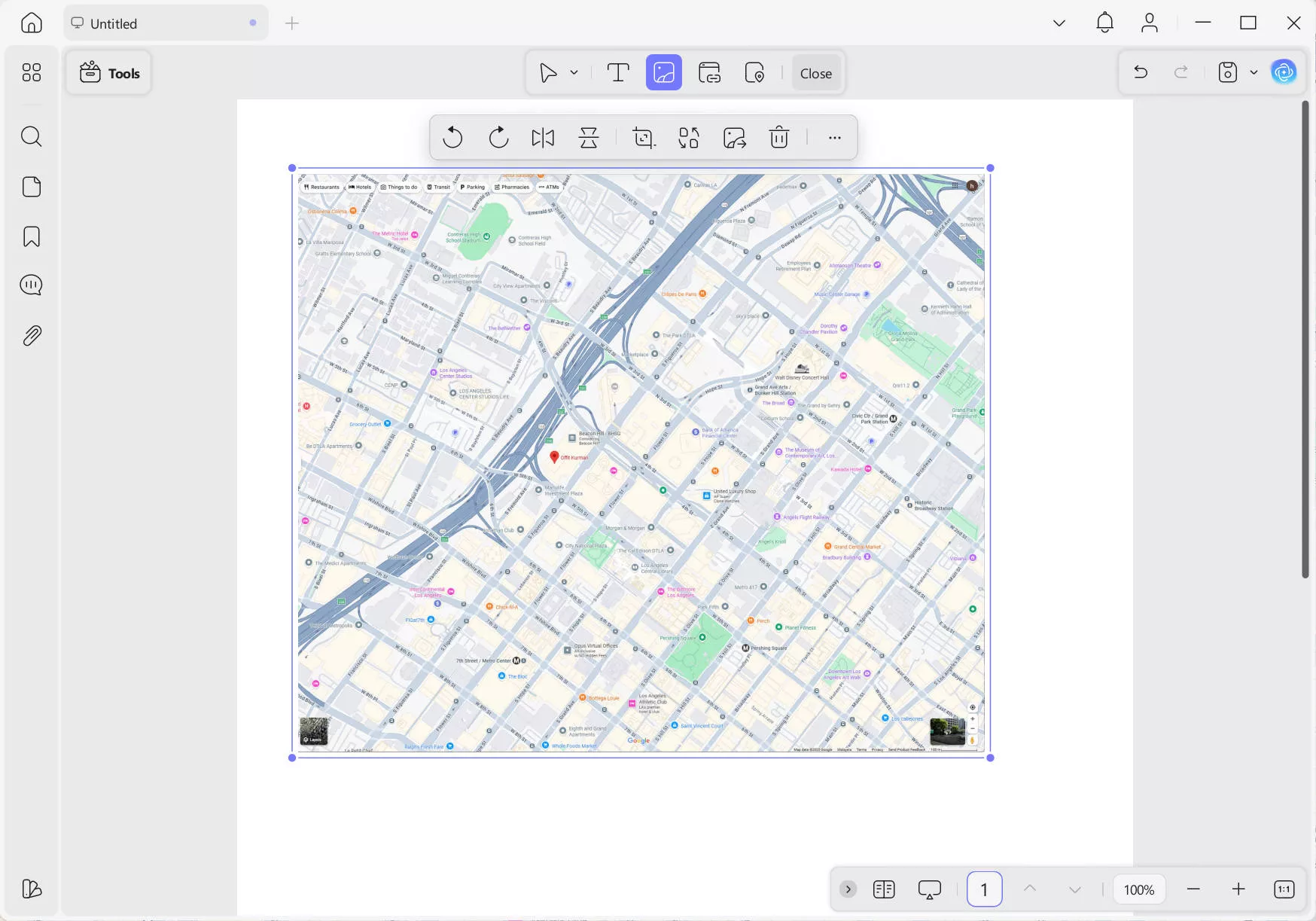Select the Link tool
The width and height of the screenshot is (1316, 921).
pyautogui.click(x=709, y=72)
